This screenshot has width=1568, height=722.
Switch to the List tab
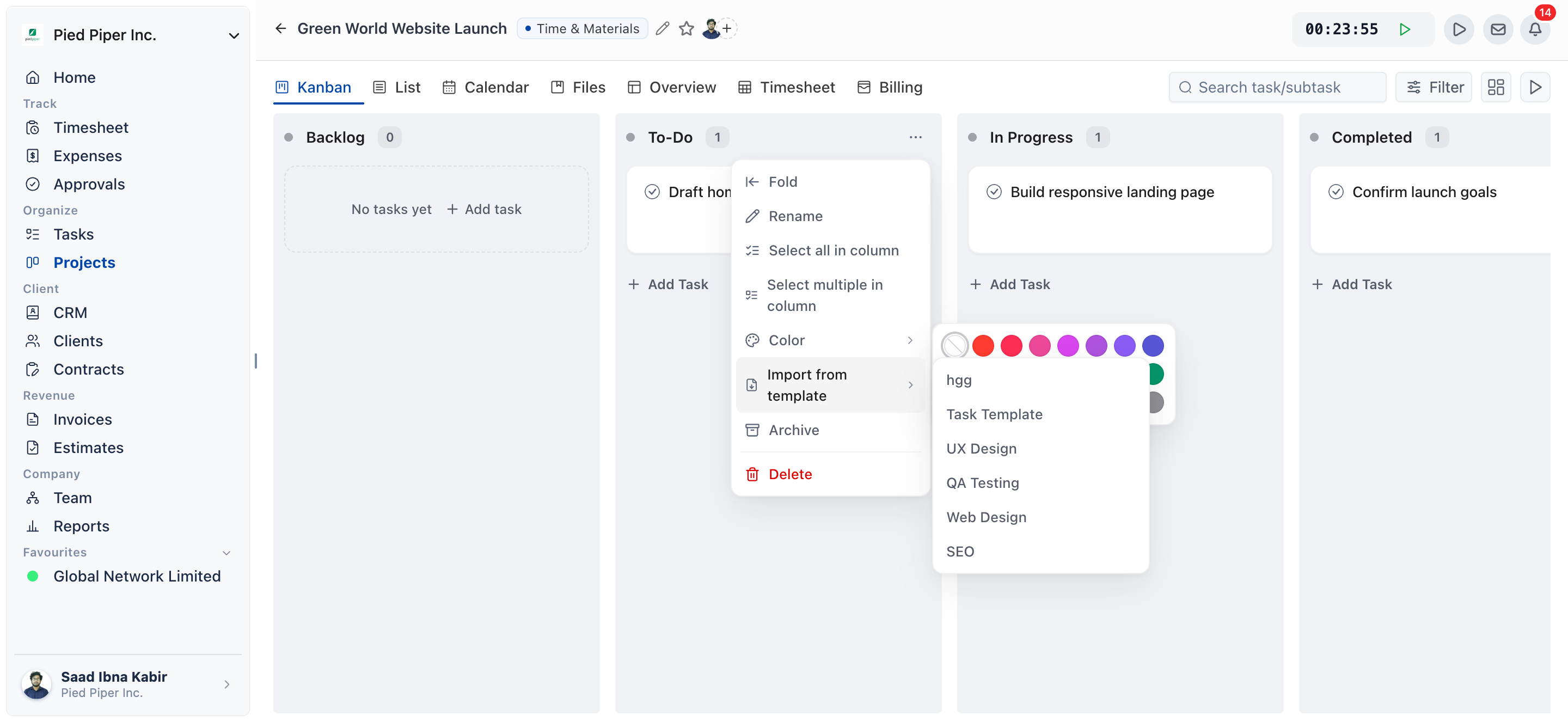point(397,87)
